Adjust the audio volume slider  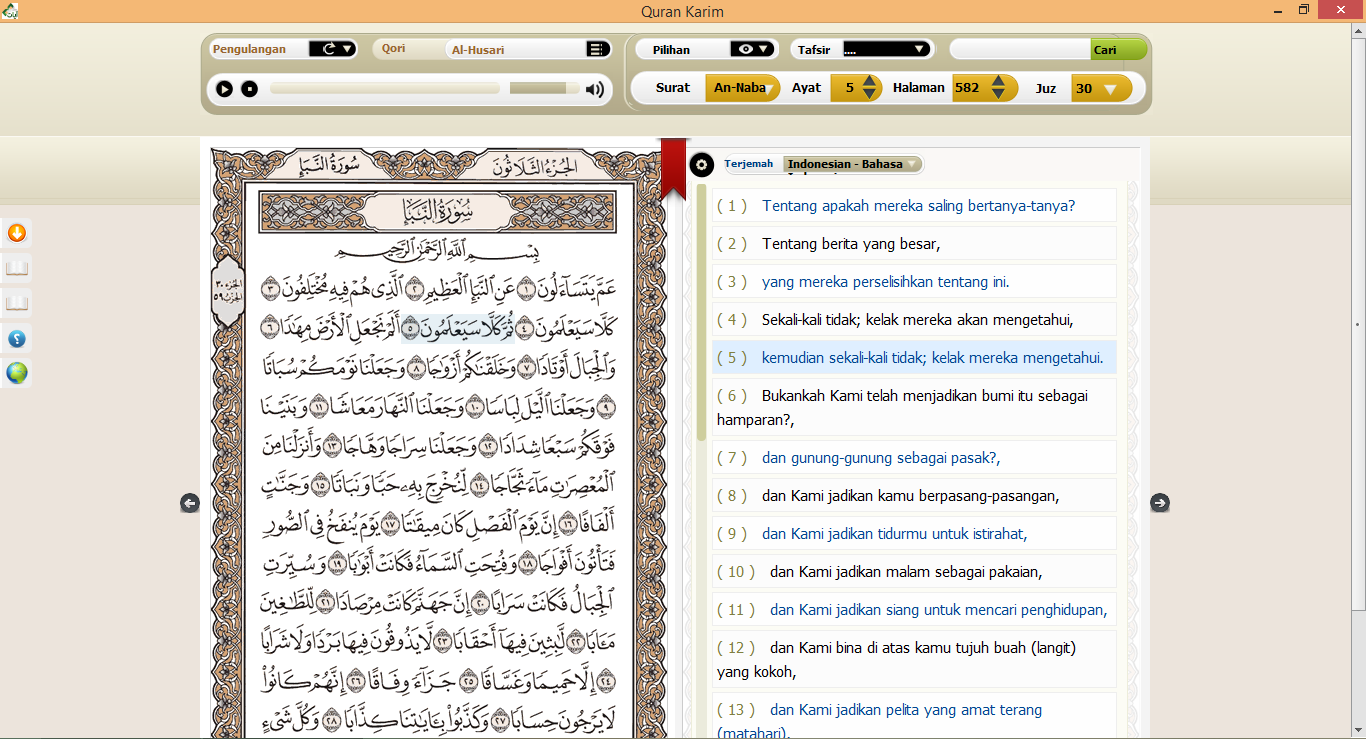(x=540, y=89)
